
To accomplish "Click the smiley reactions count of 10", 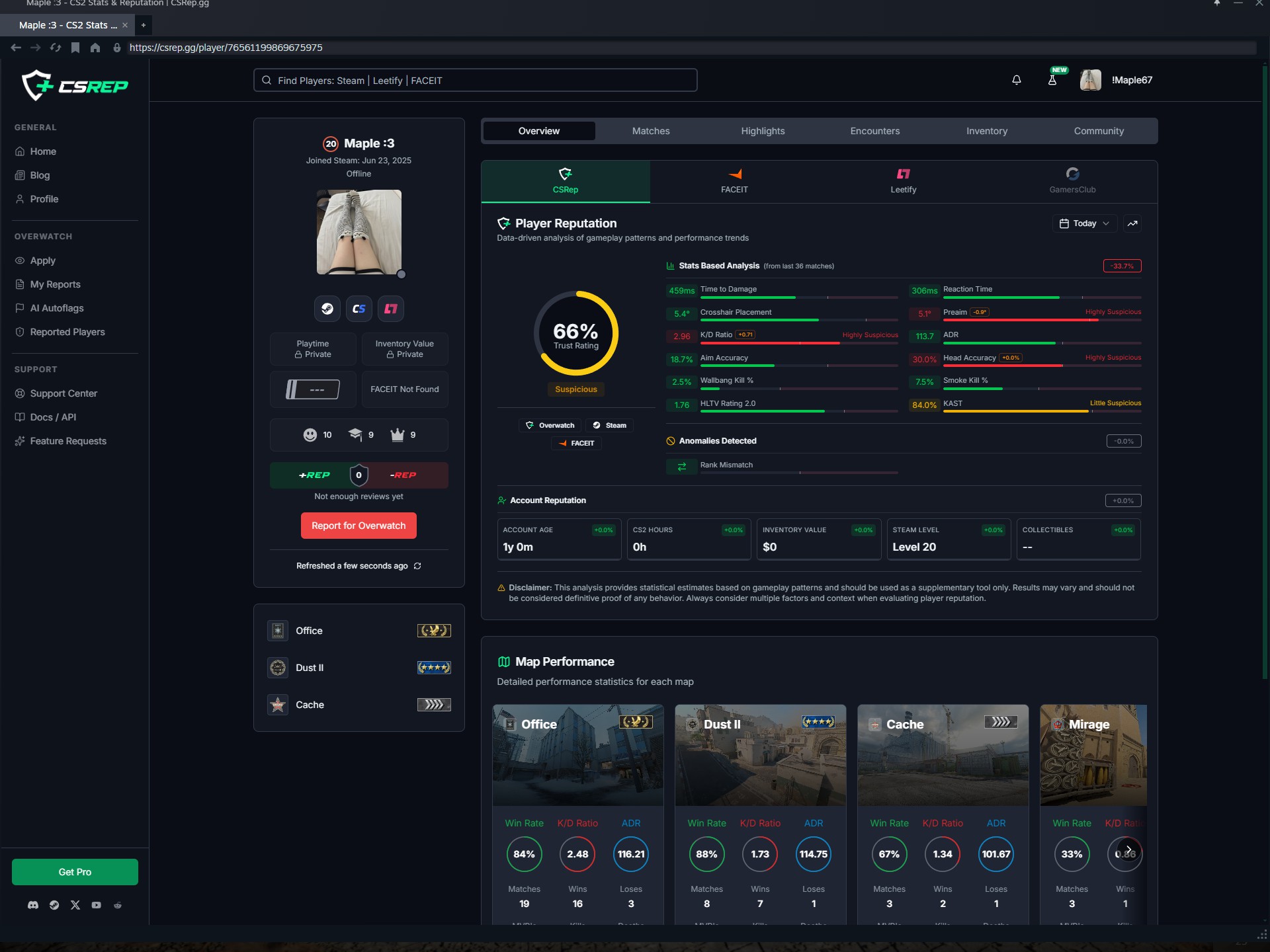I will coord(317,435).
